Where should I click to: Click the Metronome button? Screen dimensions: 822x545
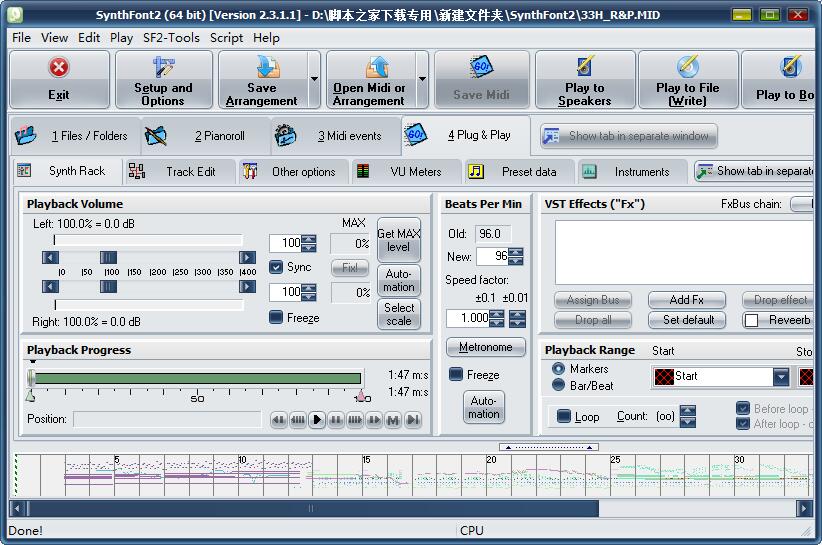click(485, 347)
